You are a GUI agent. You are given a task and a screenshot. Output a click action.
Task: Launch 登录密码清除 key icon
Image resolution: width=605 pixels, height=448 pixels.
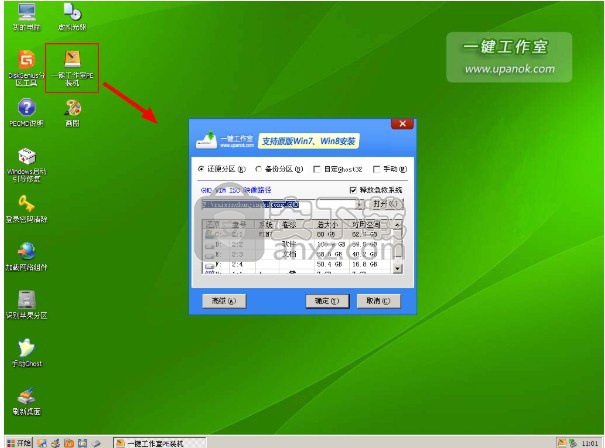26,209
